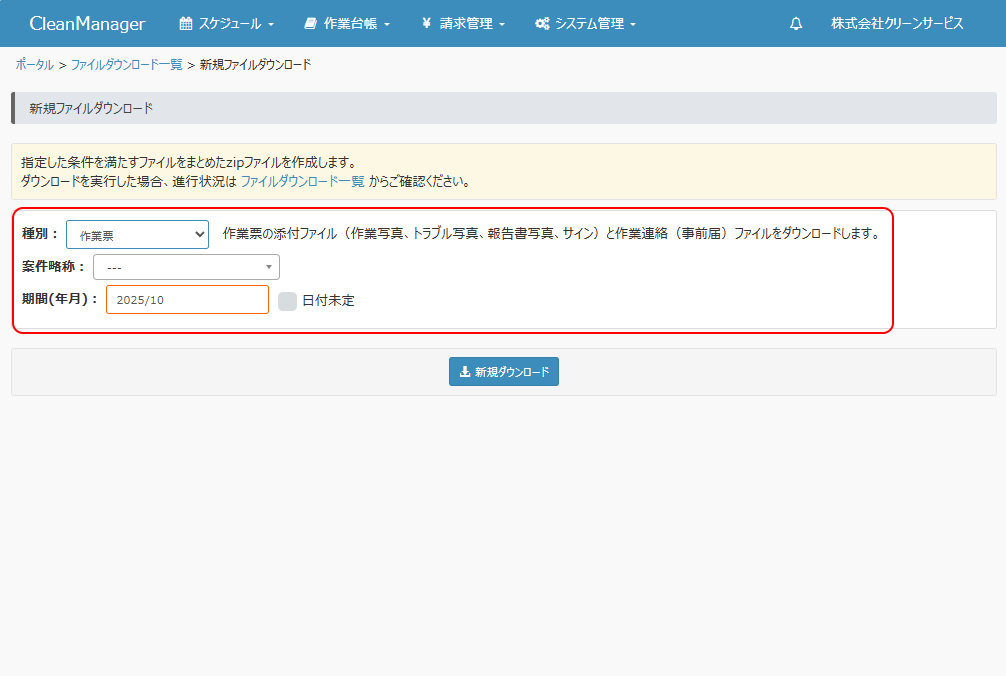Expand the 案件略称 combo box
The image size is (1006, 676).
pos(186,268)
